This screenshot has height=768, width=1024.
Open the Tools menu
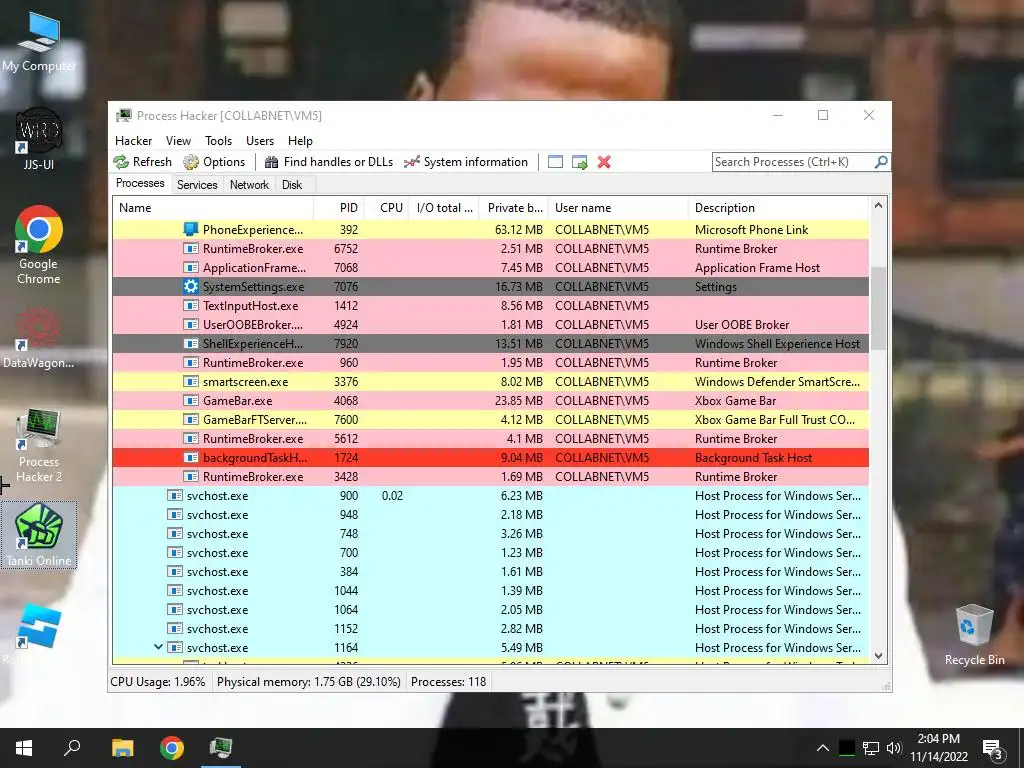click(x=218, y=140)
